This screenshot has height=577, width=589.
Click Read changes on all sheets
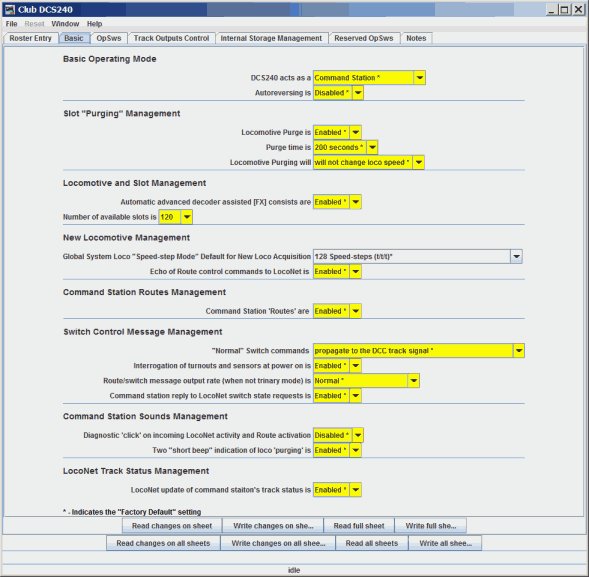click(x=163, y=543)
